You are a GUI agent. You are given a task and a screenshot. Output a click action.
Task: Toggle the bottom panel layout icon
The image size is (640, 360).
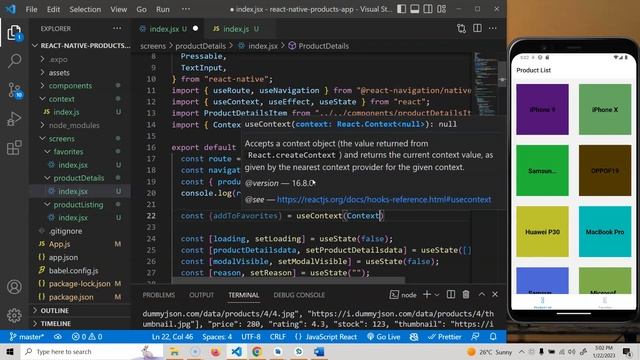coord(415,9)
